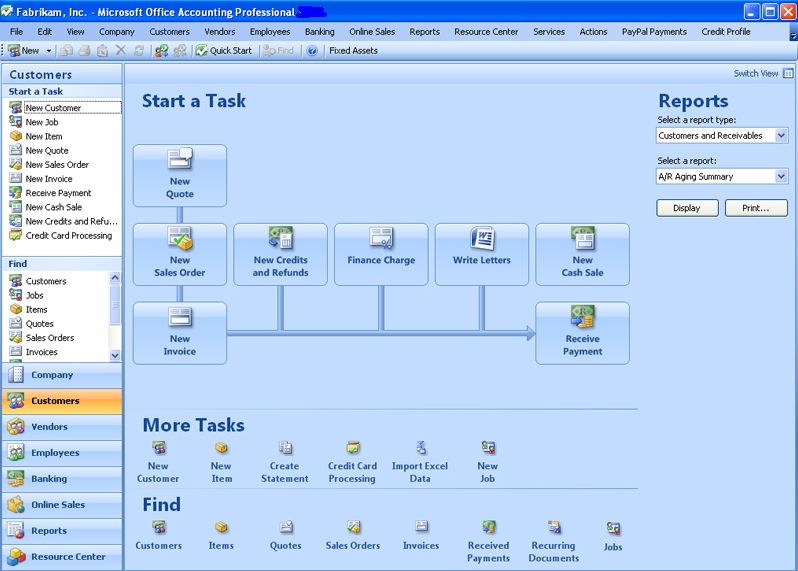
Task: Open the PayPal Payments menu
Action: (x=654, y=32)
